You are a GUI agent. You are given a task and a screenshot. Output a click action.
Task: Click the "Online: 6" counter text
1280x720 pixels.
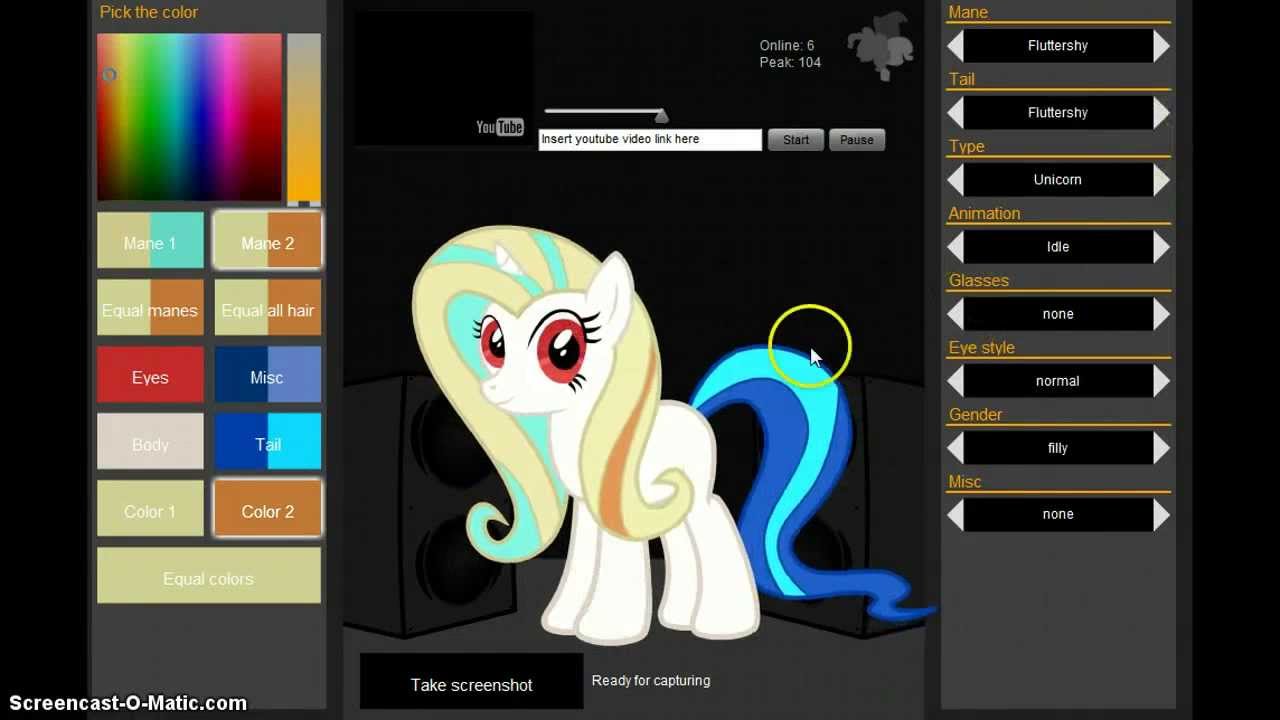(x=787, y=45)
